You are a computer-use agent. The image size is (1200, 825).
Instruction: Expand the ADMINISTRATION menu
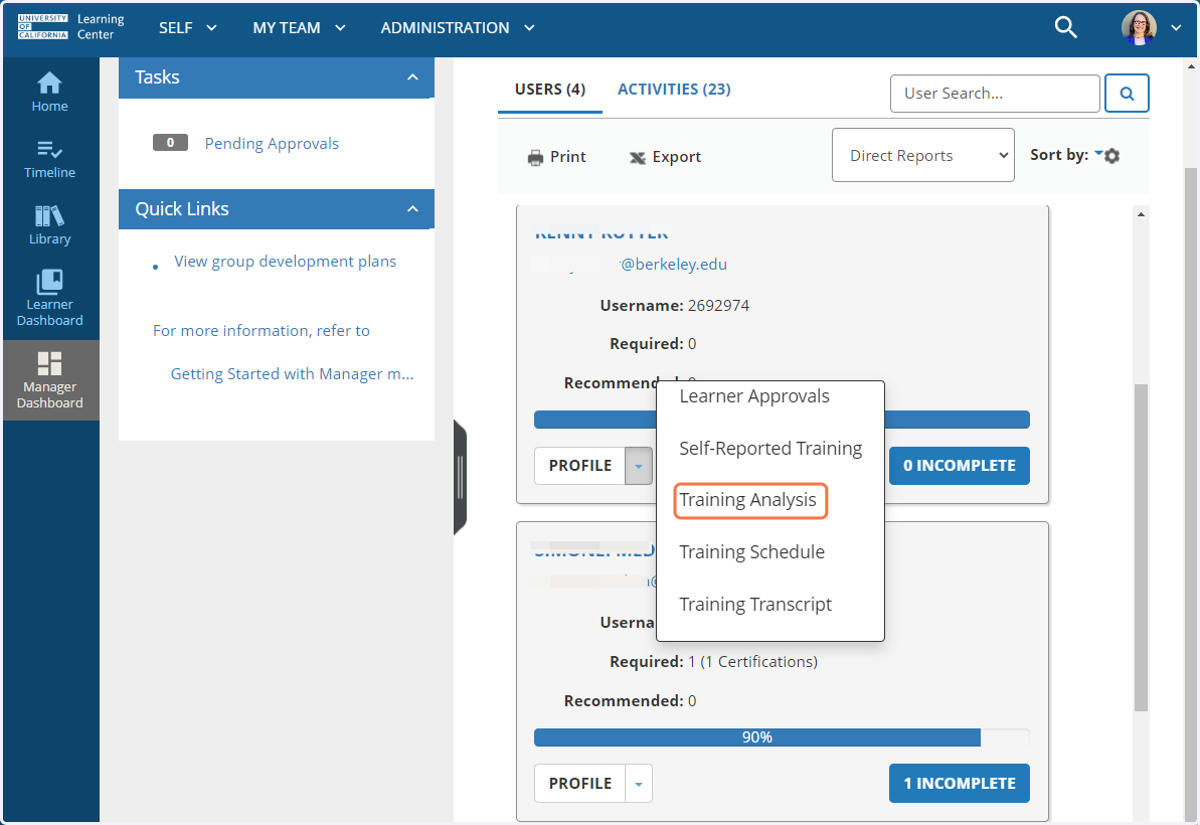[x=457, y=28]
